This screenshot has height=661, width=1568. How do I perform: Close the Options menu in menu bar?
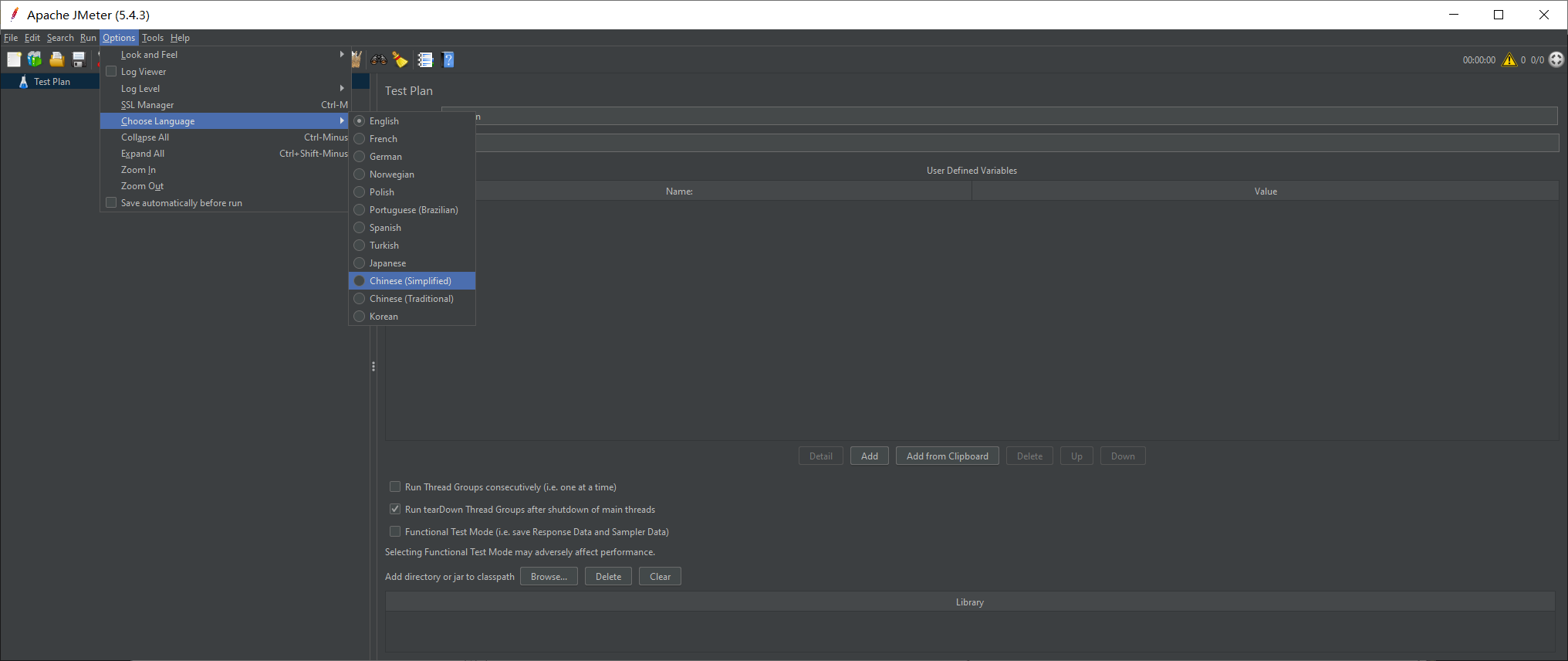pos(119,38)
